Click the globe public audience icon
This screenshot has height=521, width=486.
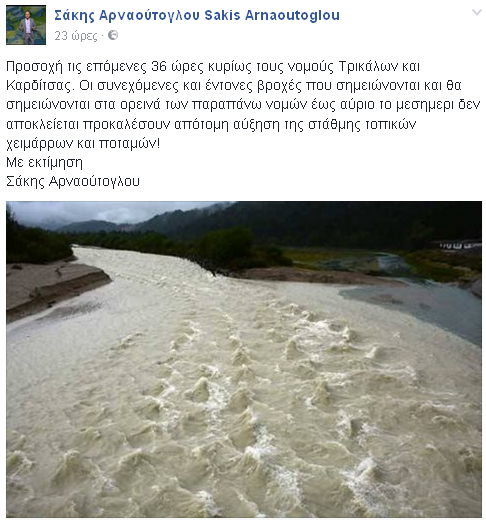113,35
